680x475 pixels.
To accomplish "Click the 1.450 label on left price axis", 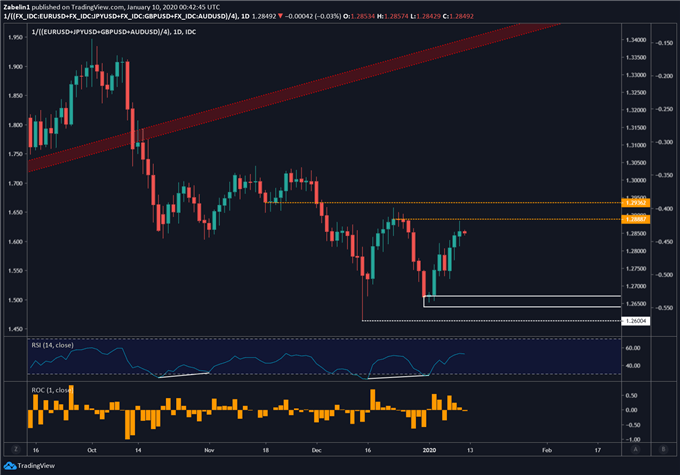I will coord(15,329).
